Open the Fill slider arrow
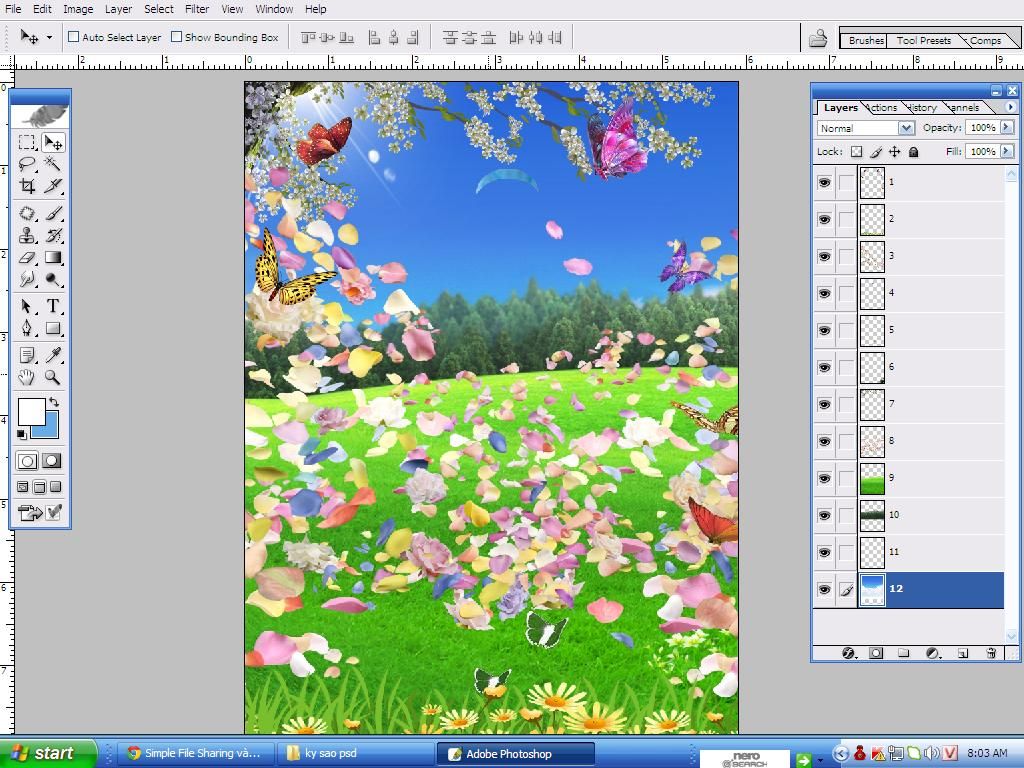The height and width of the screenshot is (768, 1024). [1006, 152]
